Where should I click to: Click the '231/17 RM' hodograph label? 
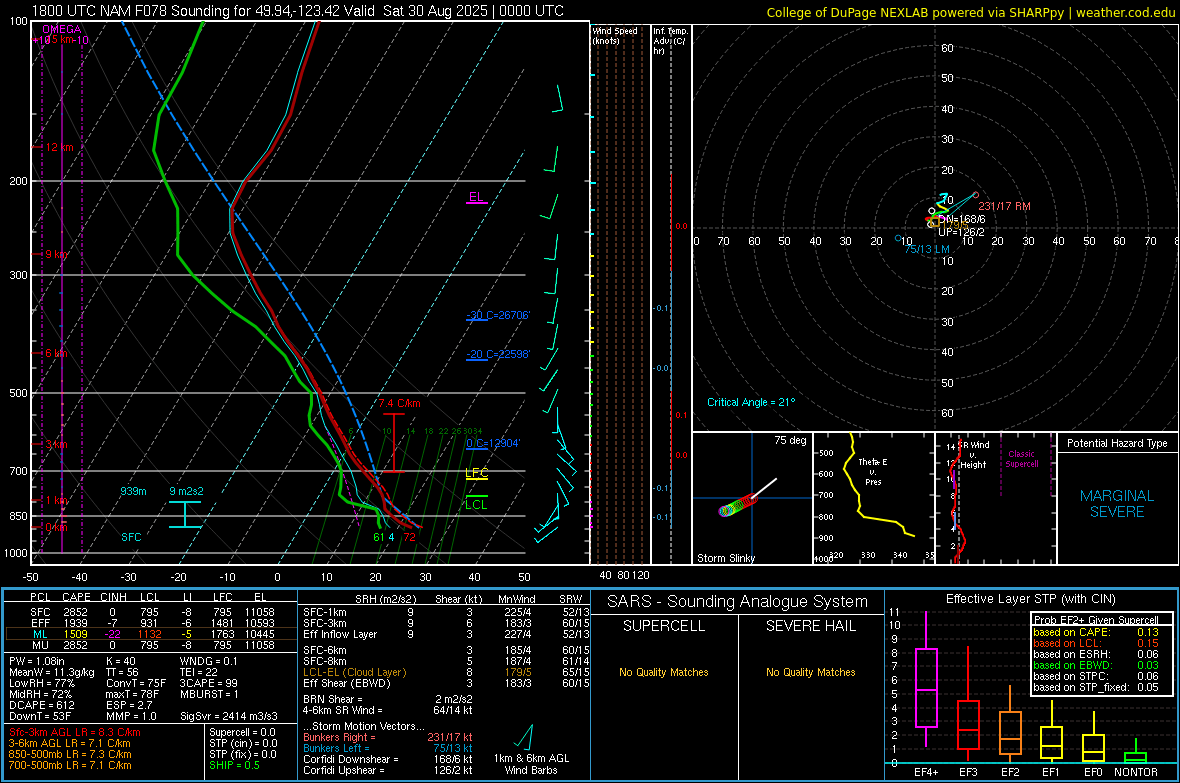[x=1004, y=206]
